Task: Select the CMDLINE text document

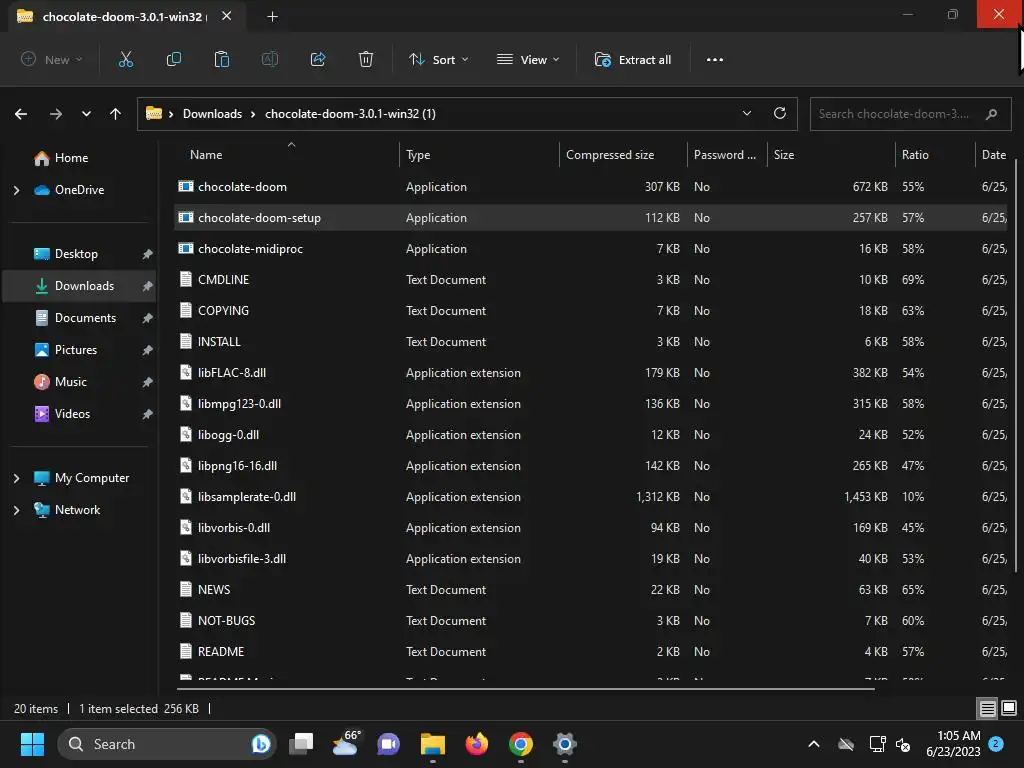Action: coord(590,280)
